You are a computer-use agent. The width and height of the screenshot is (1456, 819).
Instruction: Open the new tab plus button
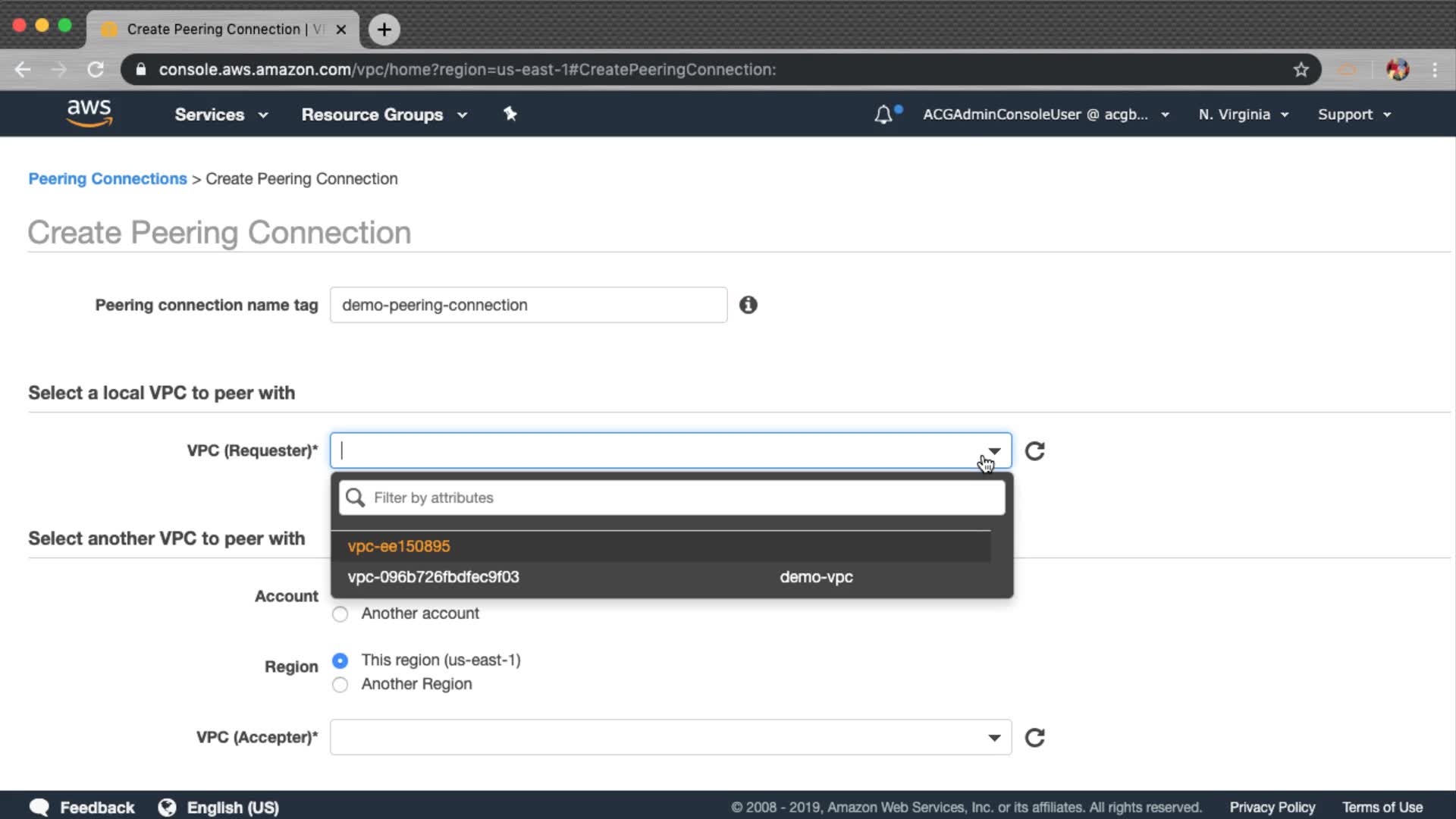coord(384,30)
